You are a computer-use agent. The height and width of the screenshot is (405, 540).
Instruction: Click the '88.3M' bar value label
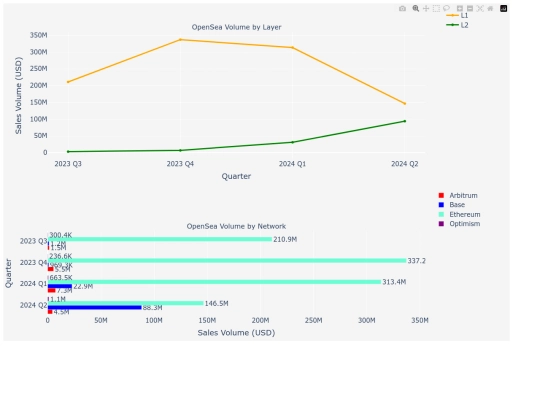point(153,308)
